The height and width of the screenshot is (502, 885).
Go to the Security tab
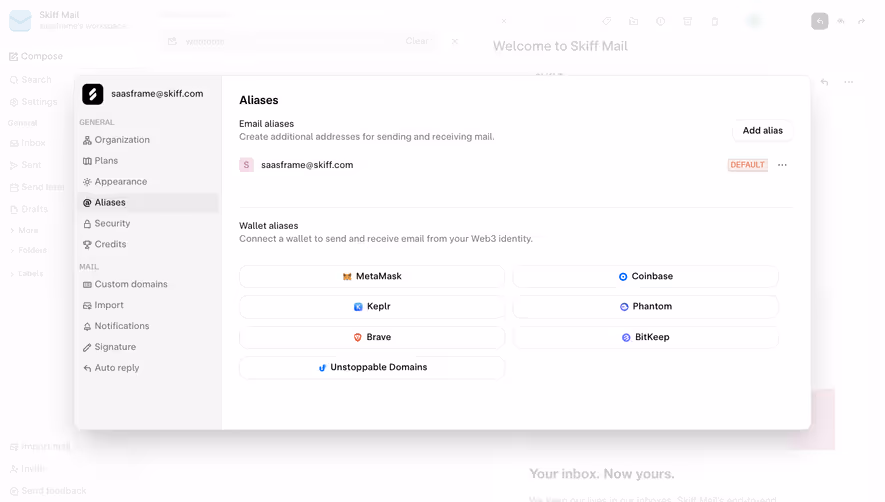coord(148,223)
